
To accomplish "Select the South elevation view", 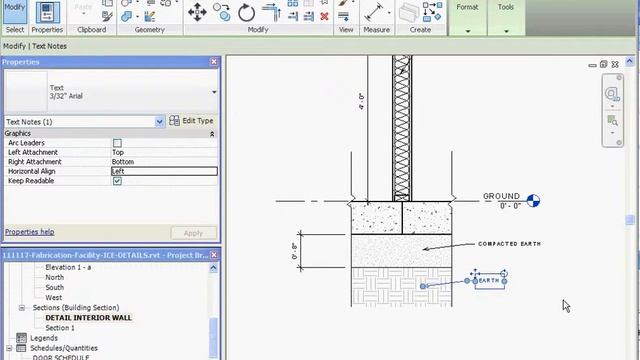I will coord(55,287).
